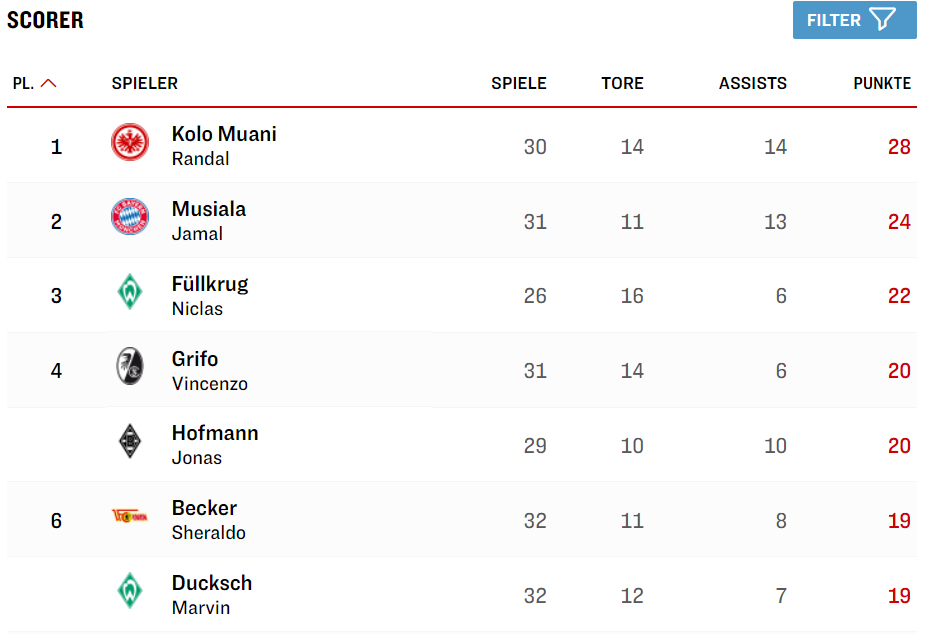Image resolution: width=944 pixels, height=634 pixels.
Task: Select the SPIELER column header
Action: coord(144,83)
